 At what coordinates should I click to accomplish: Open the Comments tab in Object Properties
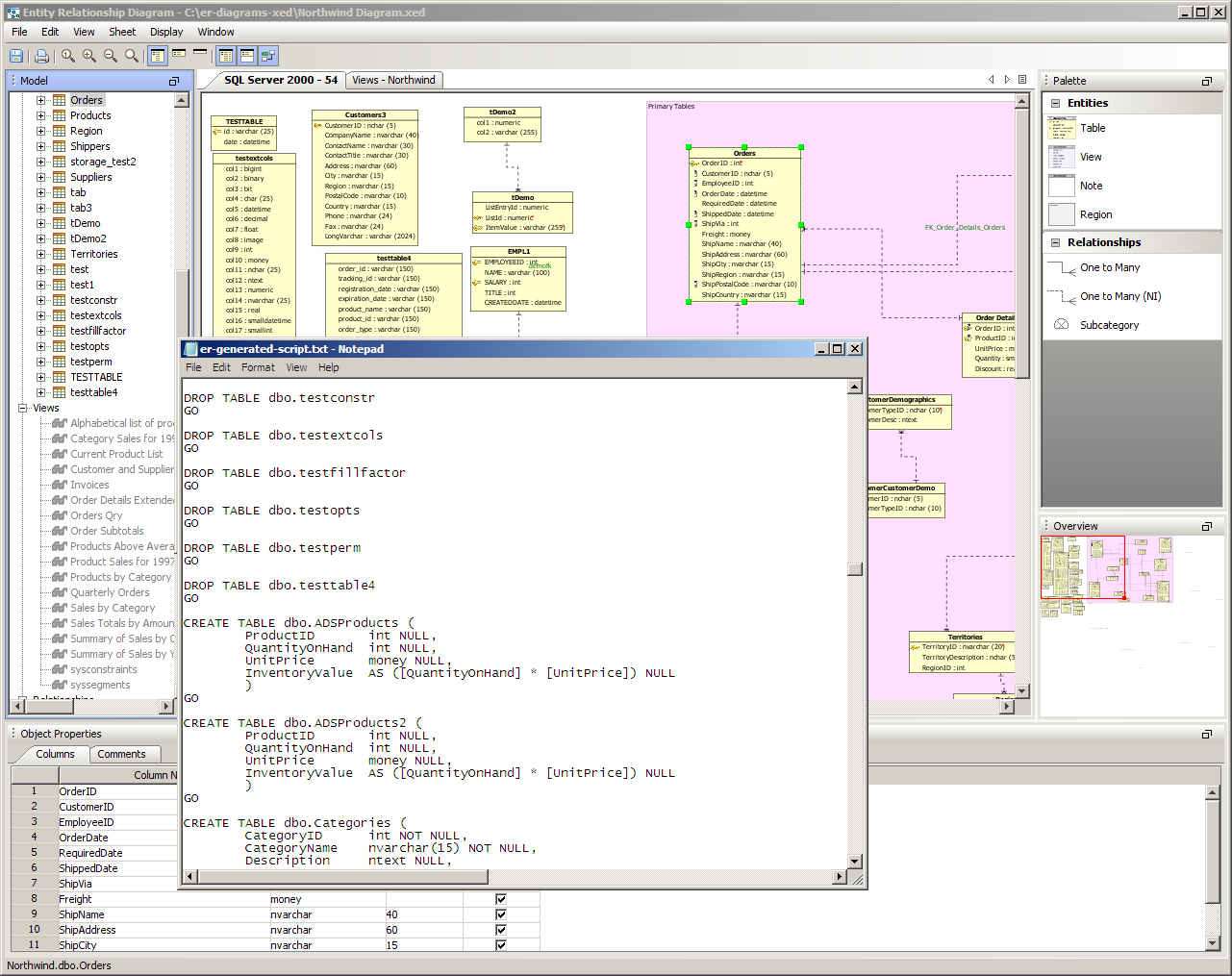[121, 754]
